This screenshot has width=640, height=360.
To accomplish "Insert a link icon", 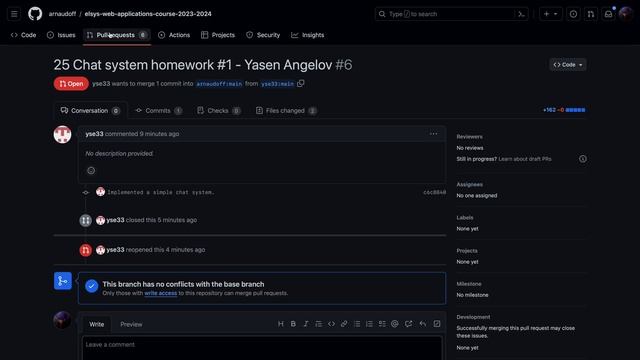I will click(344, 324).
